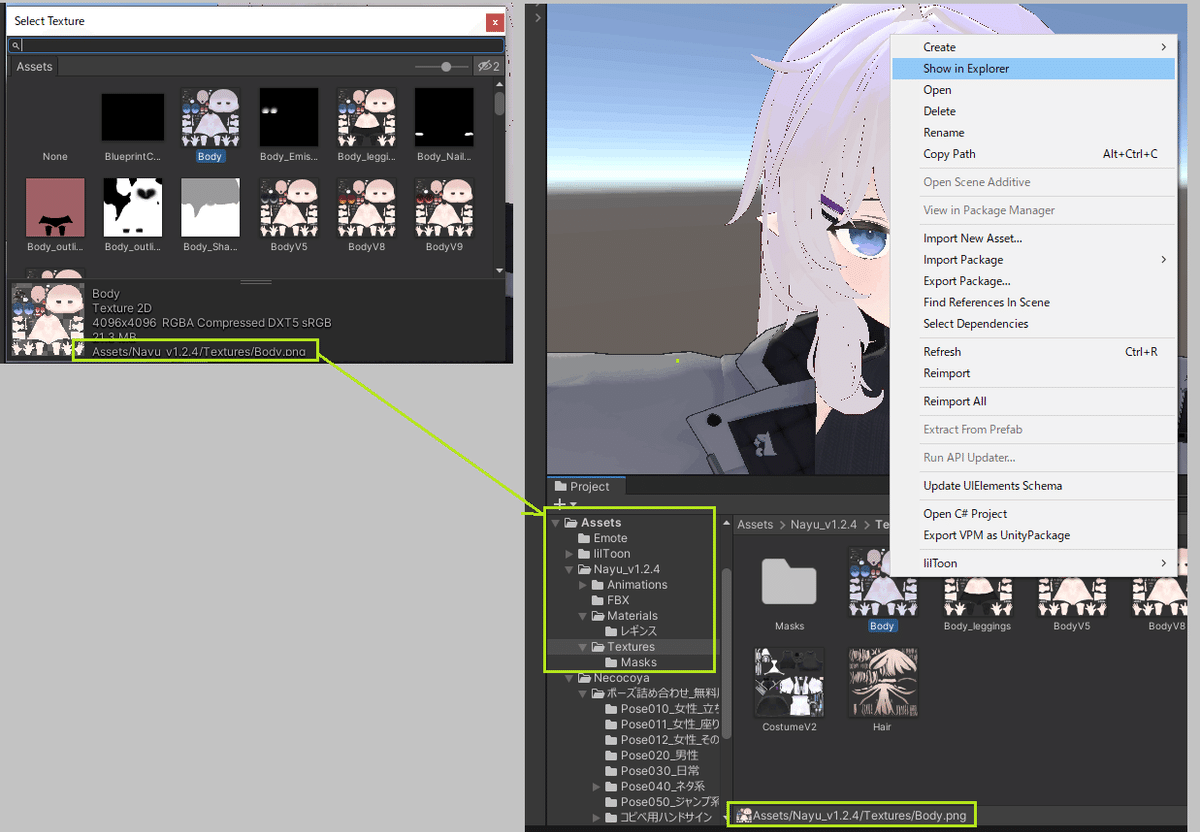The image size is (1200, 832).
Task: Choose the Body_leggi... texture in Select Texture
Action: pyautogui.click(x=367, y=118)
